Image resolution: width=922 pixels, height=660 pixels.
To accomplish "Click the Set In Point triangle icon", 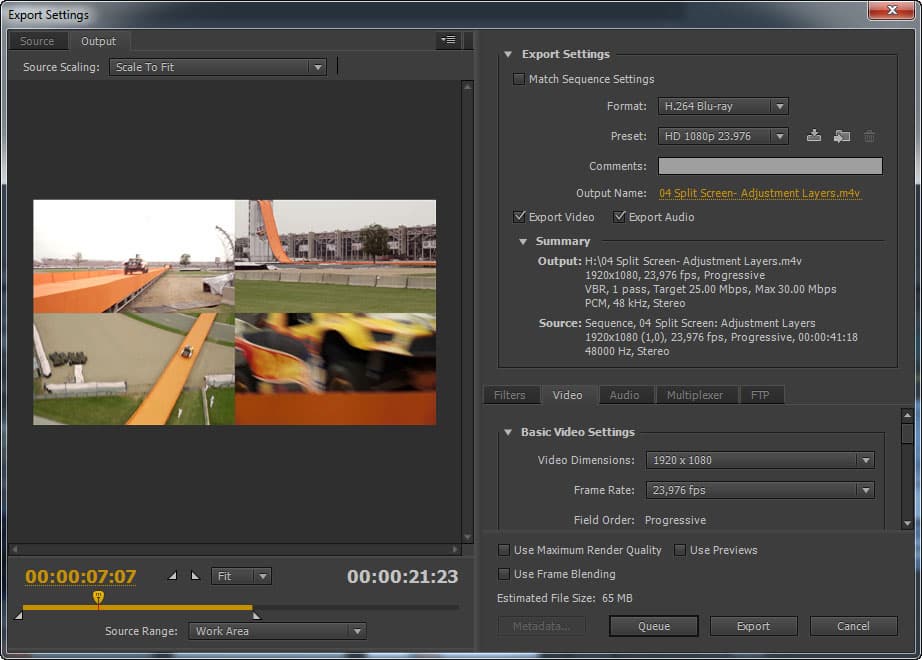I will (172, 576).
